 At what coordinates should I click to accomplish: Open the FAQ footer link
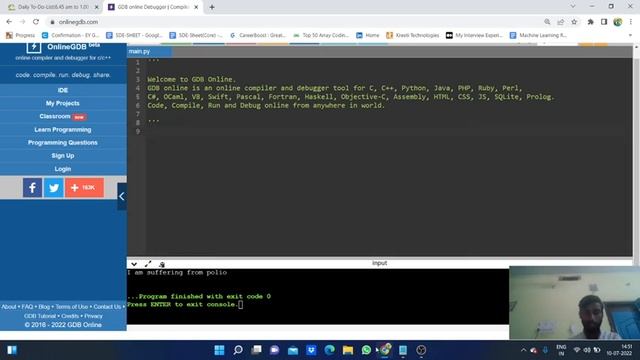point(27,307)
